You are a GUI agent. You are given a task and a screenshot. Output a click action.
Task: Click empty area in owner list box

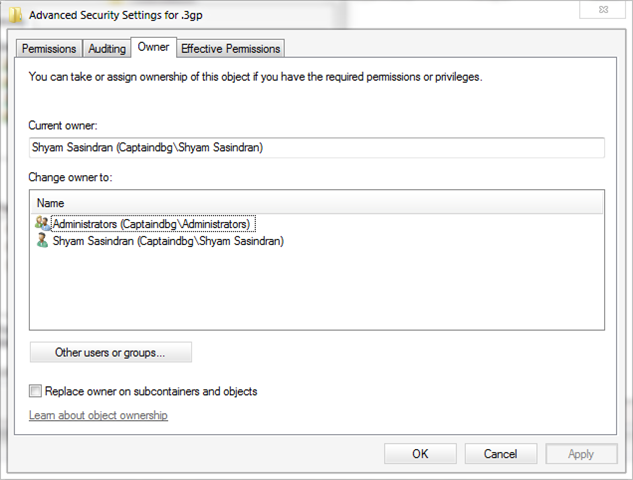317,290
